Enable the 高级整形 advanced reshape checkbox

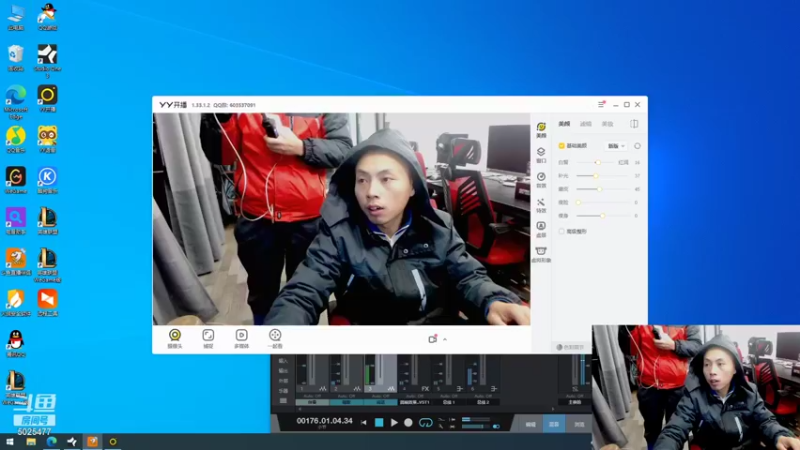pyautogui.click(x=562, y=231)
